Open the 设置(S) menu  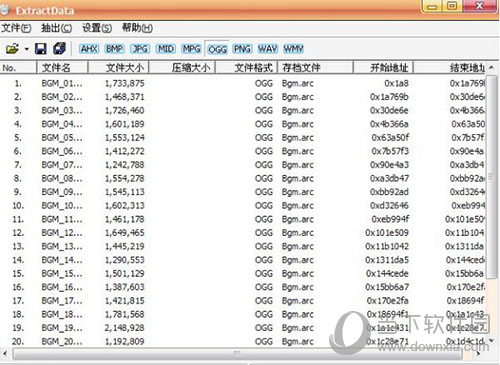pos(97,28)
